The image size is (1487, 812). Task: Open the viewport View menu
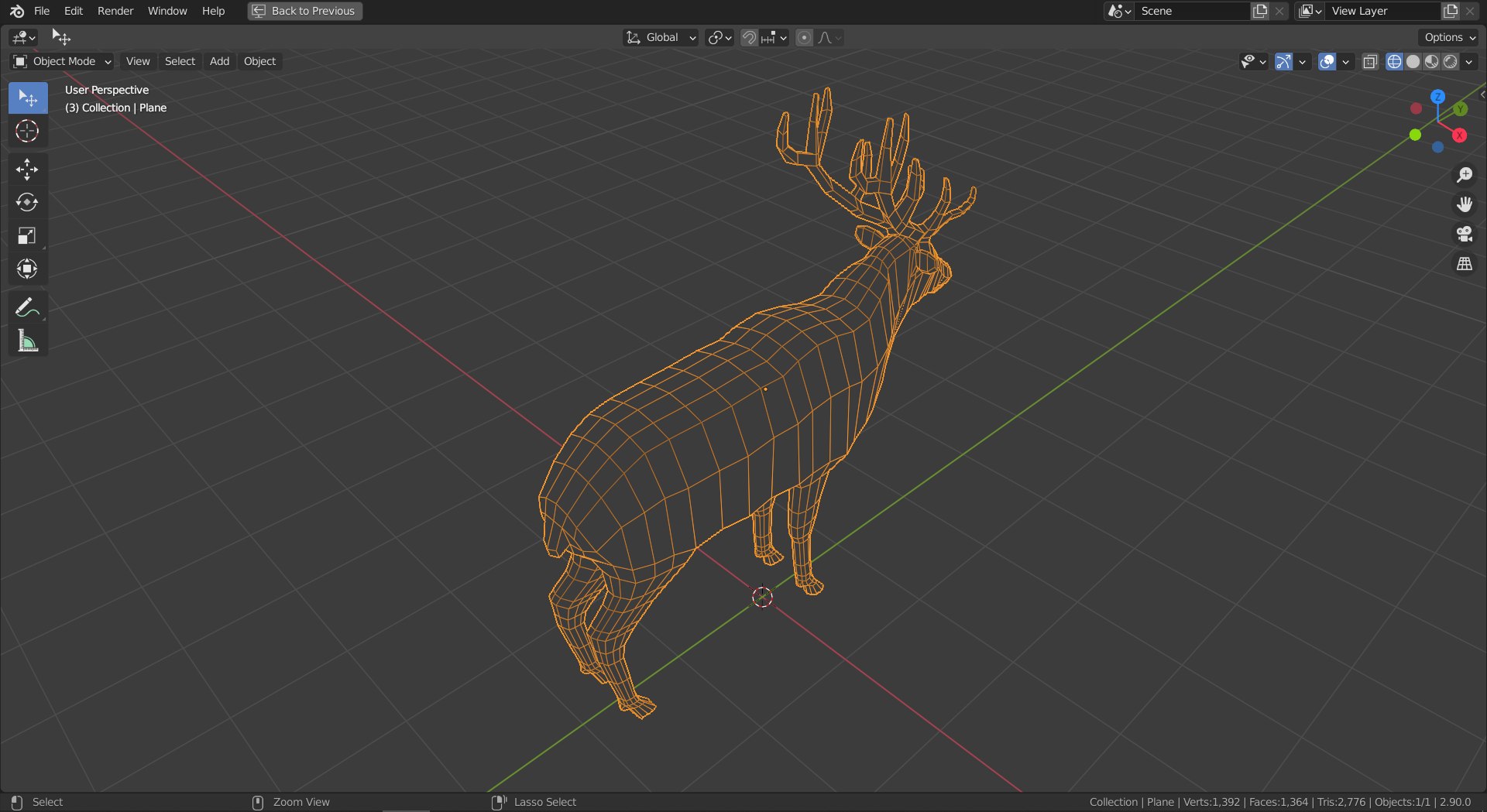click(x=138, y=61)
